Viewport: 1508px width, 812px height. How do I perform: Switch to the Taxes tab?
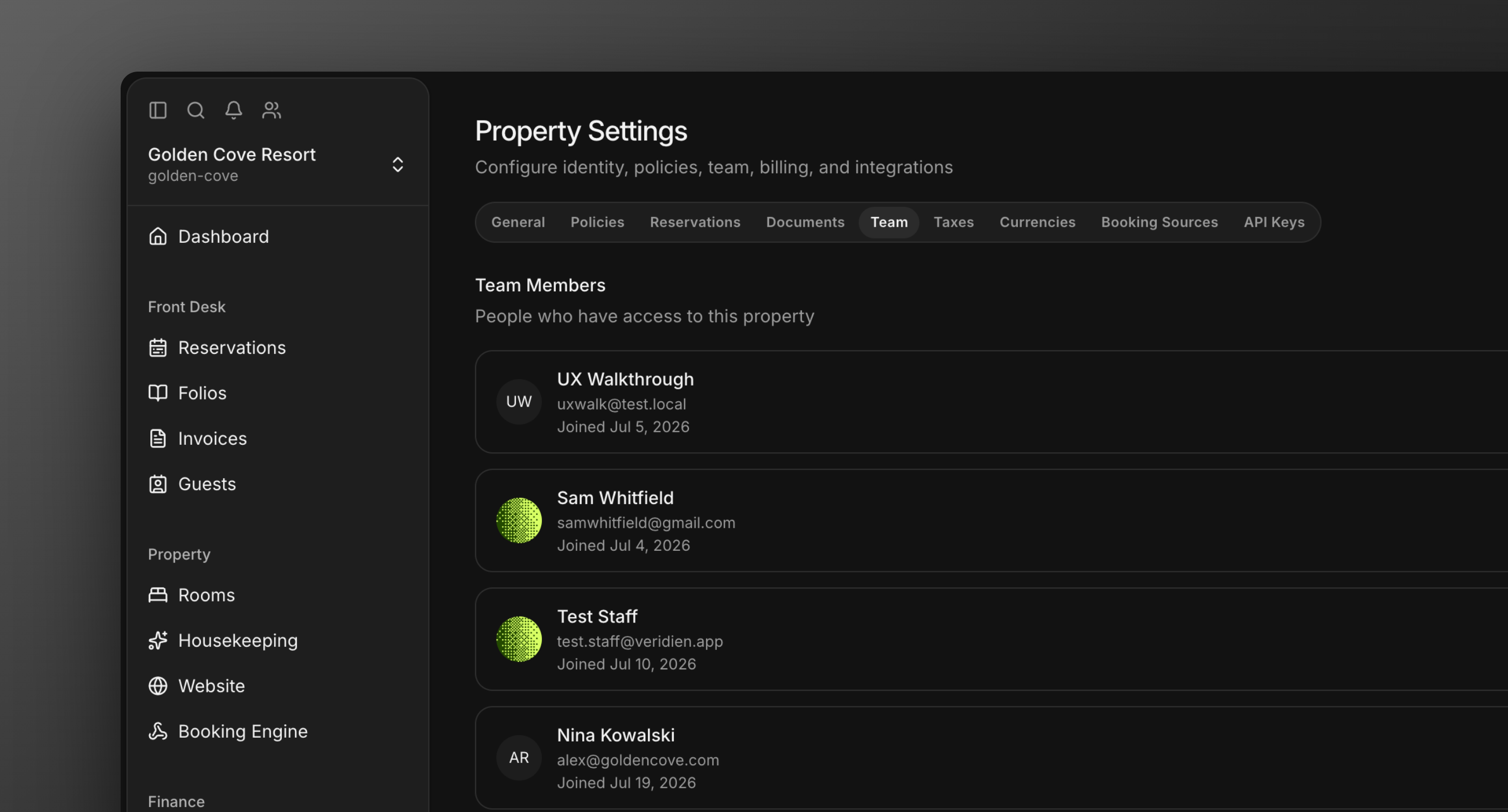click(x=953, y=222)
